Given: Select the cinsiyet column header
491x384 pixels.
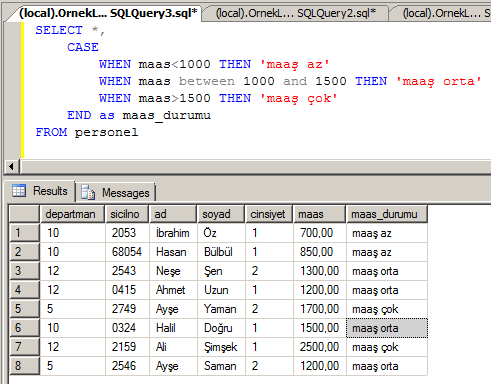Looking at the screenshot, I should (269, 214).
